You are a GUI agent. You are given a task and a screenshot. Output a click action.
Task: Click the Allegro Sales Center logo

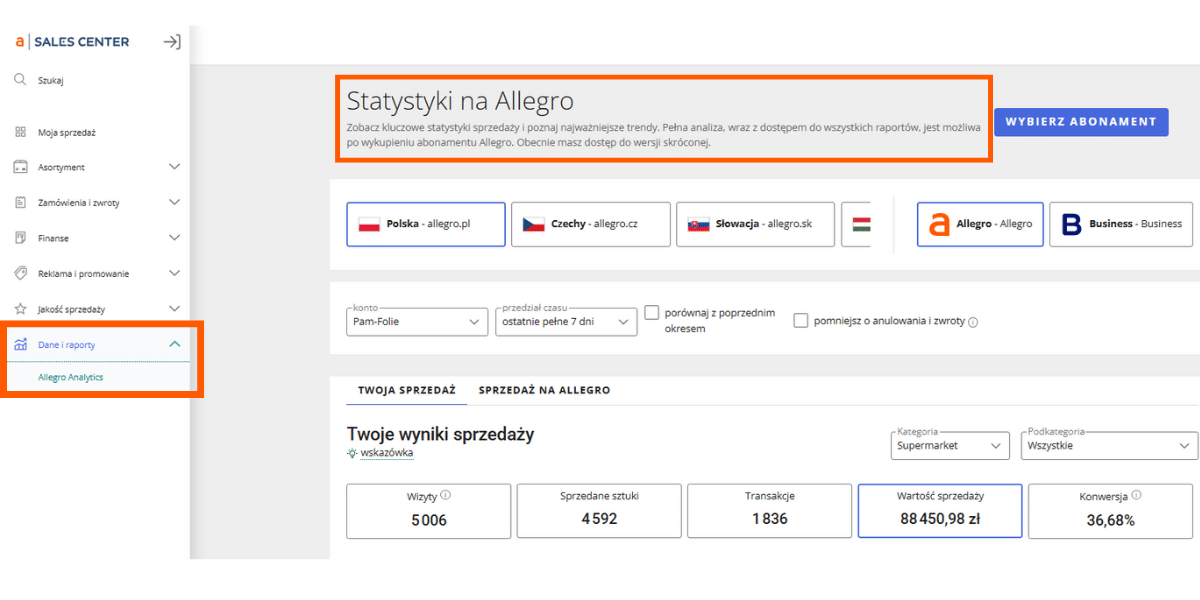(x=71, y=42)
